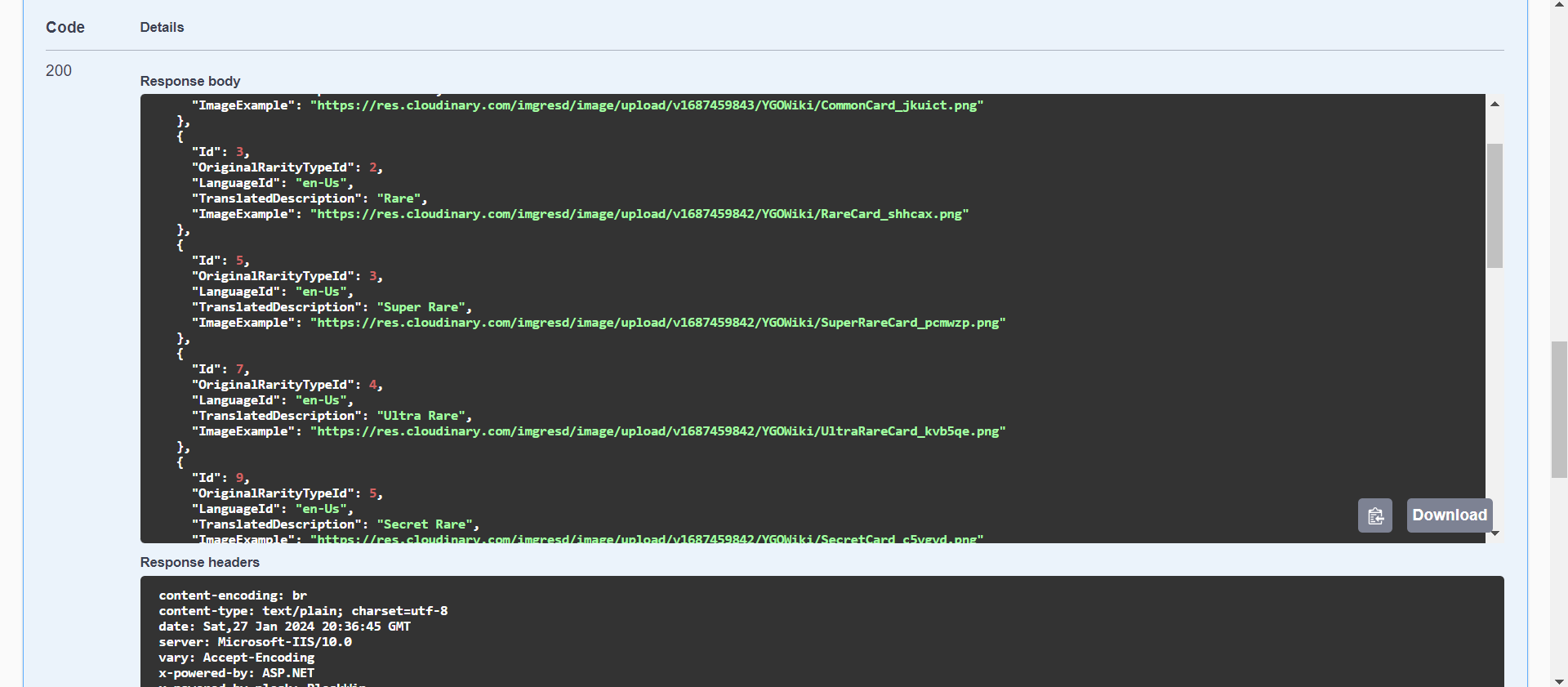
Task: Select the CommonCard image URL
Action: pos(647,105)
